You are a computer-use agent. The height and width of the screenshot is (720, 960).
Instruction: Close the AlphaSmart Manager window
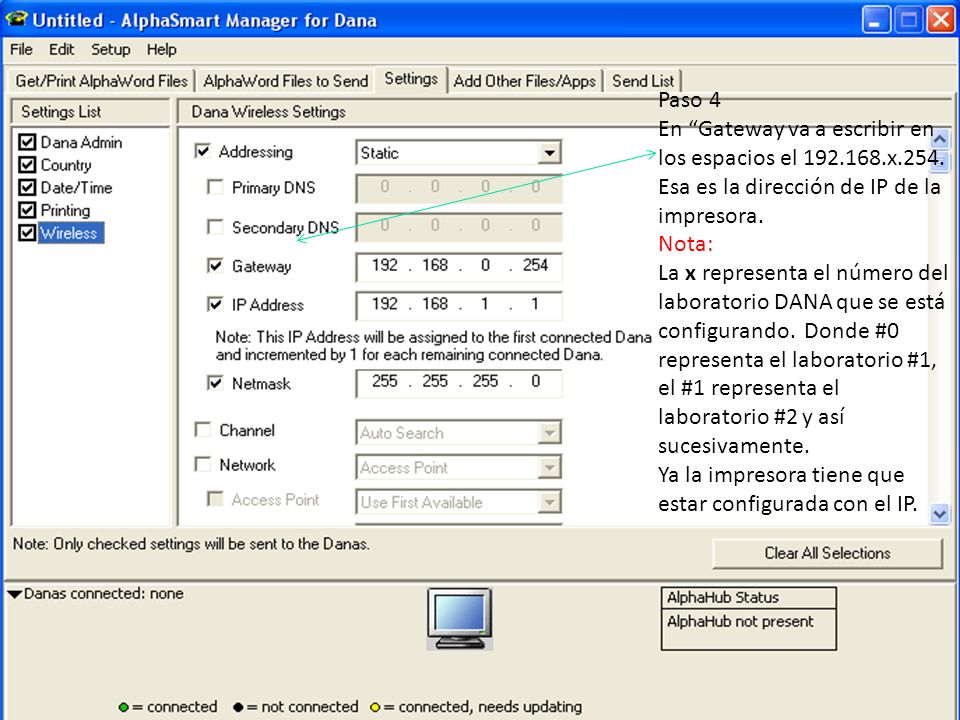pos(940,20)
